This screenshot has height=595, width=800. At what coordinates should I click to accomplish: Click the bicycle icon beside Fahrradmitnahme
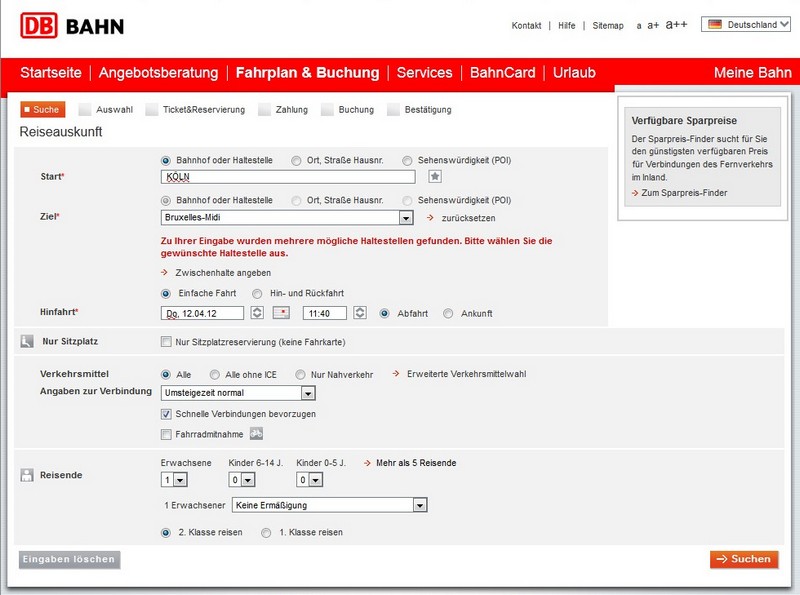point(256,434)
